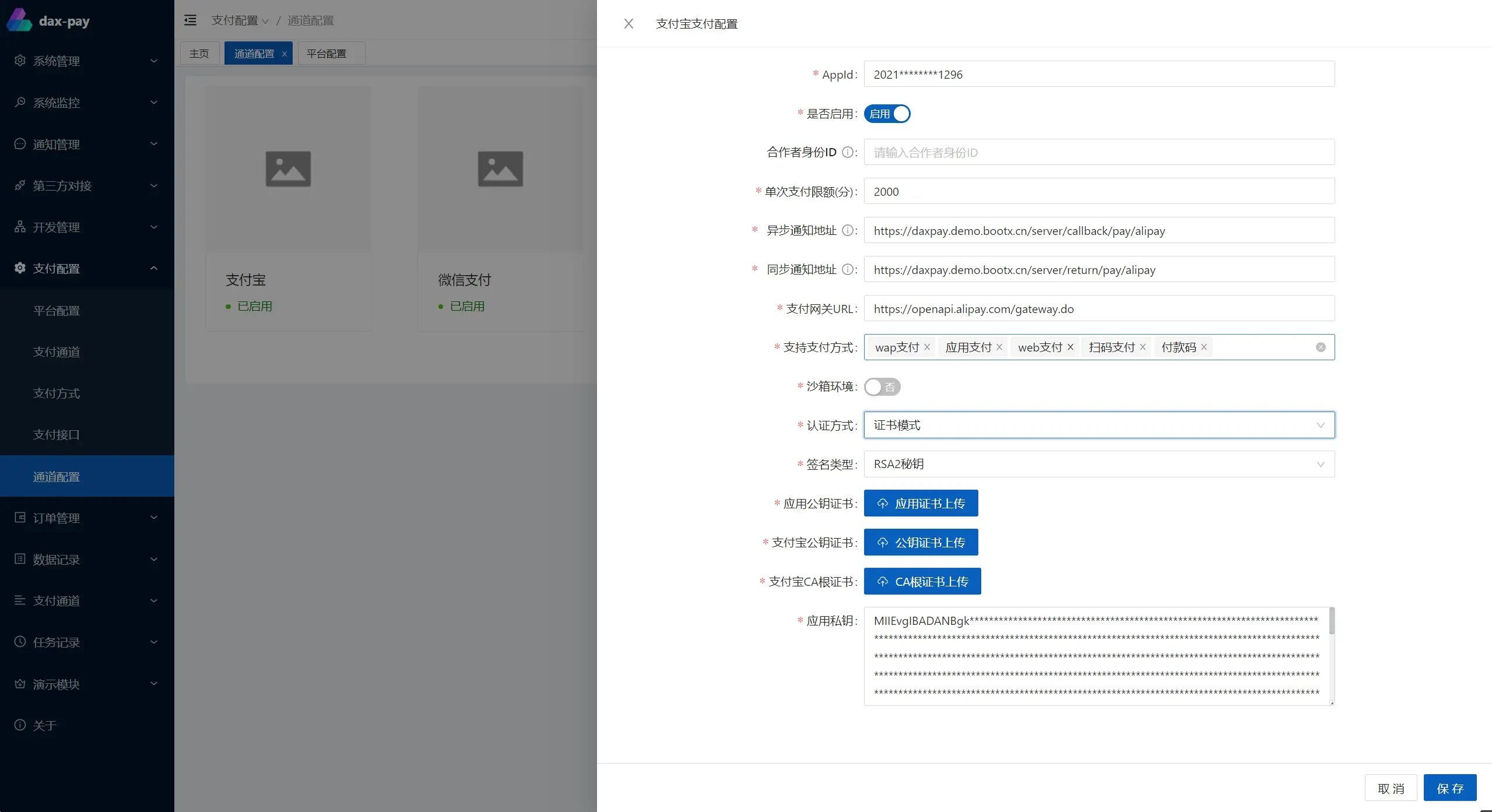Click the 微信支付 card image thumbnail
The image size is (1492, 812).
coord(500,169)
